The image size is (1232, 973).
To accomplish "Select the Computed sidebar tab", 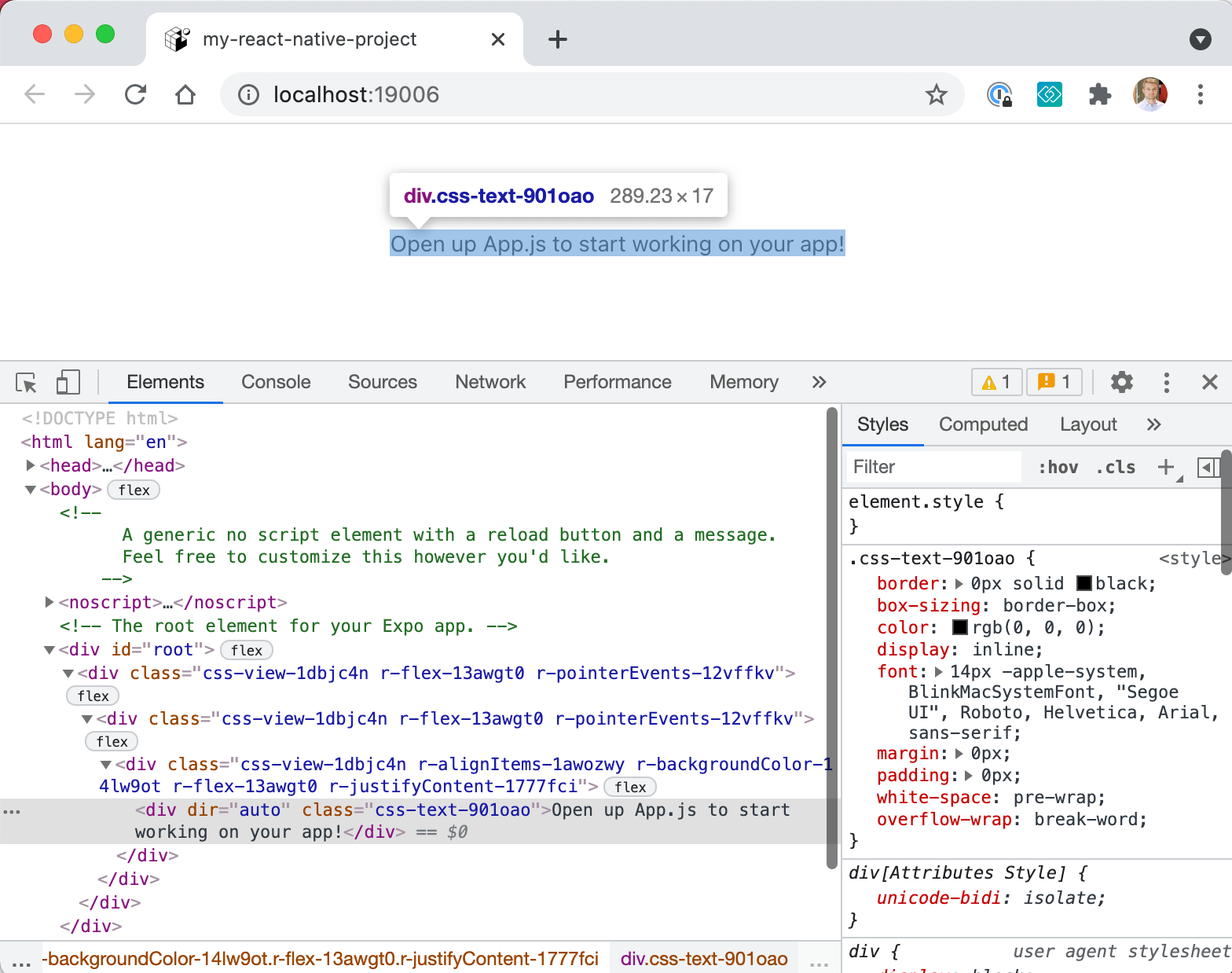I will tap(983, 424).
